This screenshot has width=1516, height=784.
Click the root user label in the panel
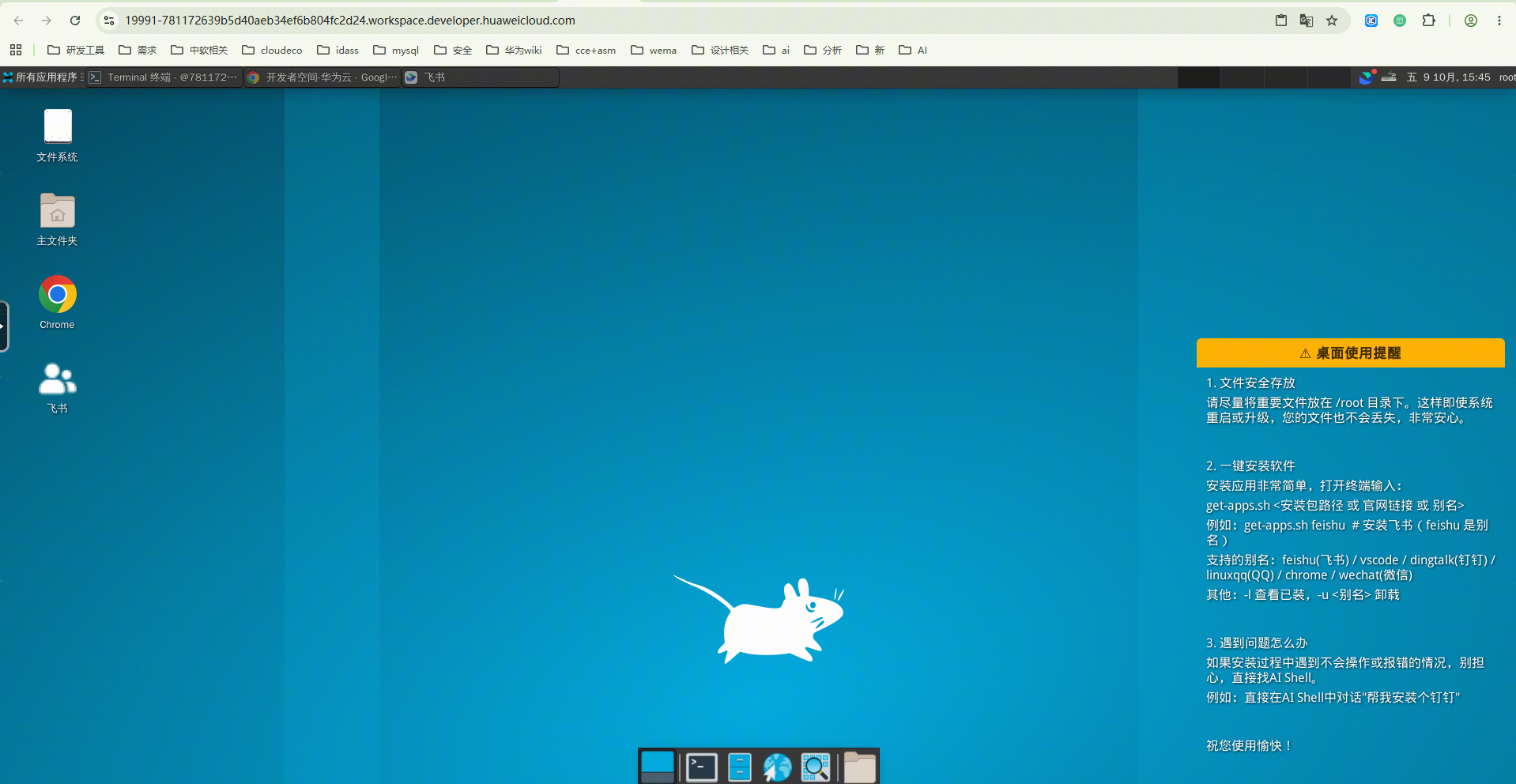point(1507,77)
